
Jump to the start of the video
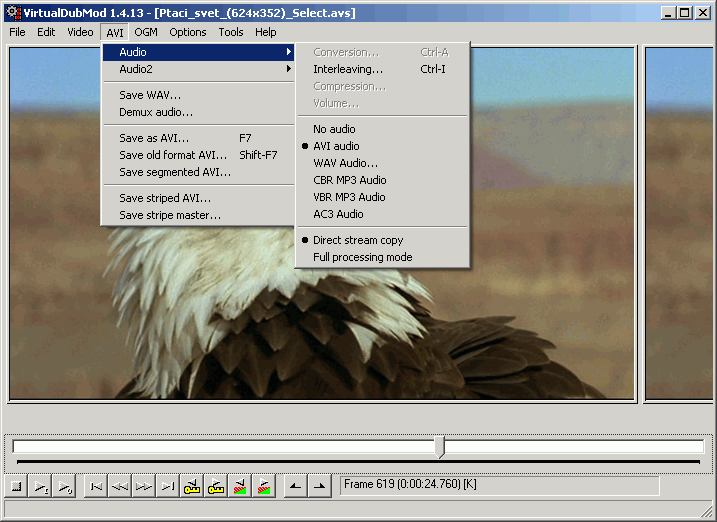click(x=96, y=486)
